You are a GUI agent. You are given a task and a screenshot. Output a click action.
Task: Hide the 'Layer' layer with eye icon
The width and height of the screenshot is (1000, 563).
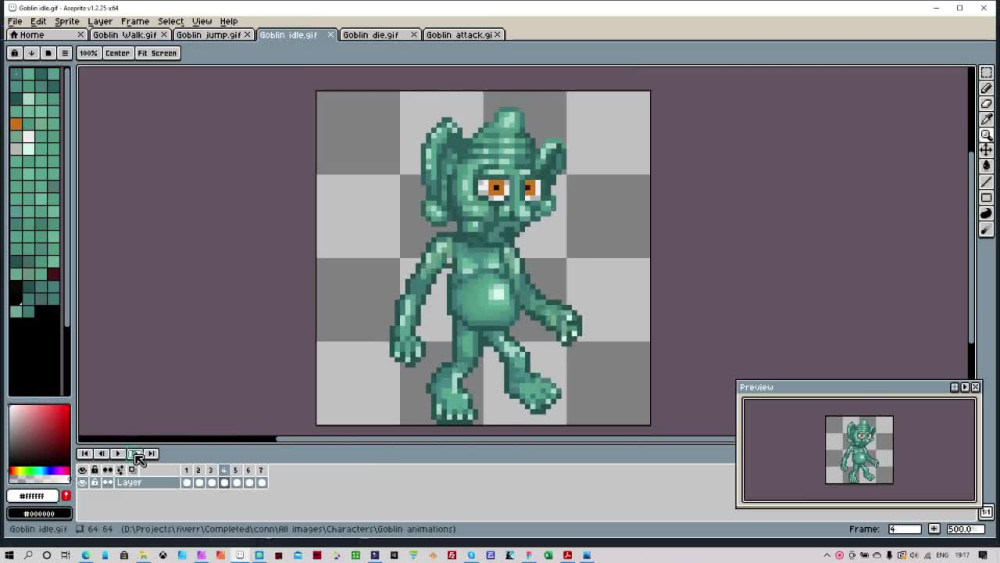point(82,483)
